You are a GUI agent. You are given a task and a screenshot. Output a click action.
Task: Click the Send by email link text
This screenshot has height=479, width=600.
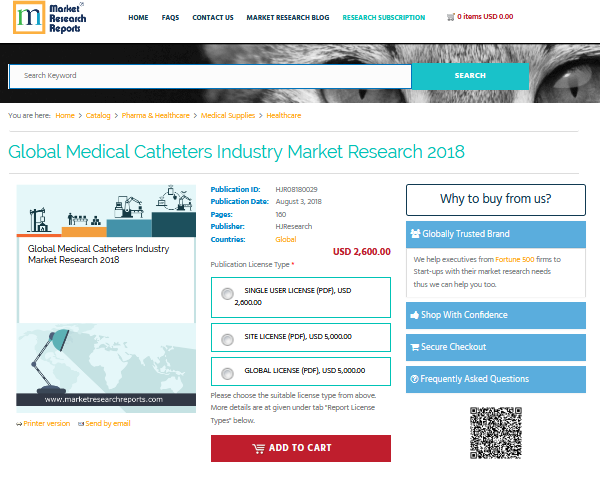(108, 424)
